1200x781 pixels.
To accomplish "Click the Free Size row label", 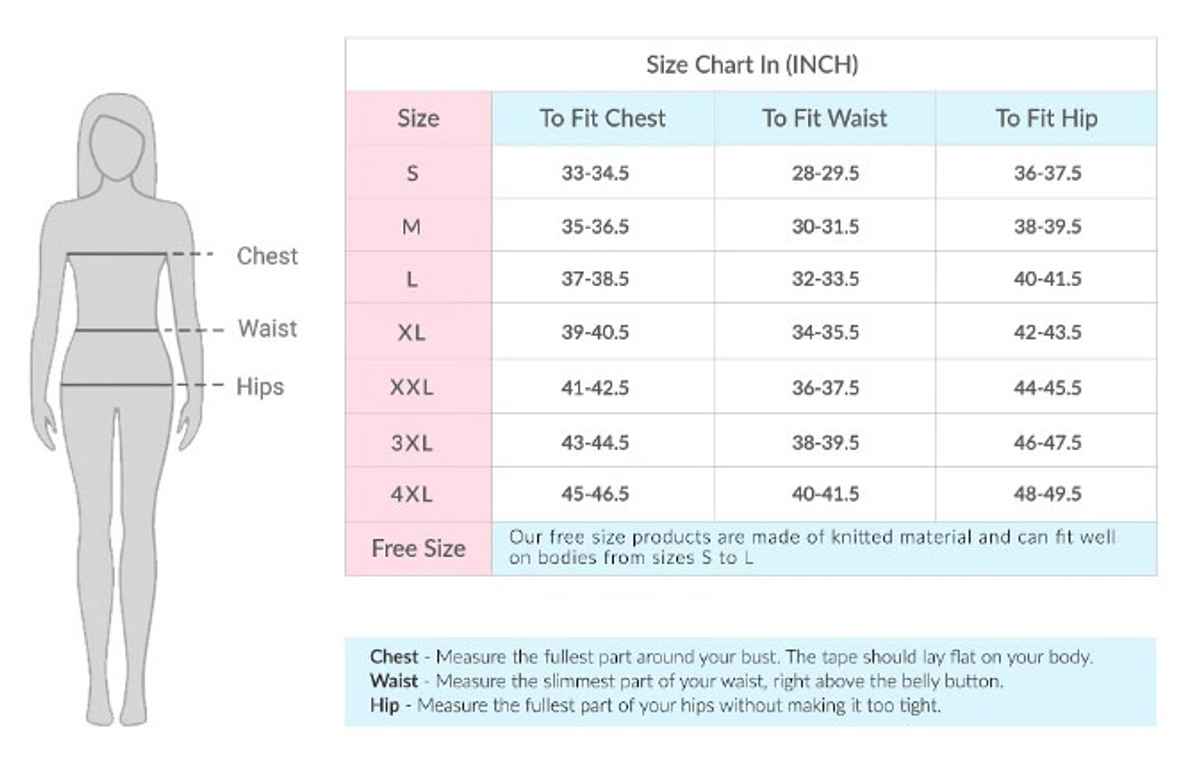I will point(418,548).
